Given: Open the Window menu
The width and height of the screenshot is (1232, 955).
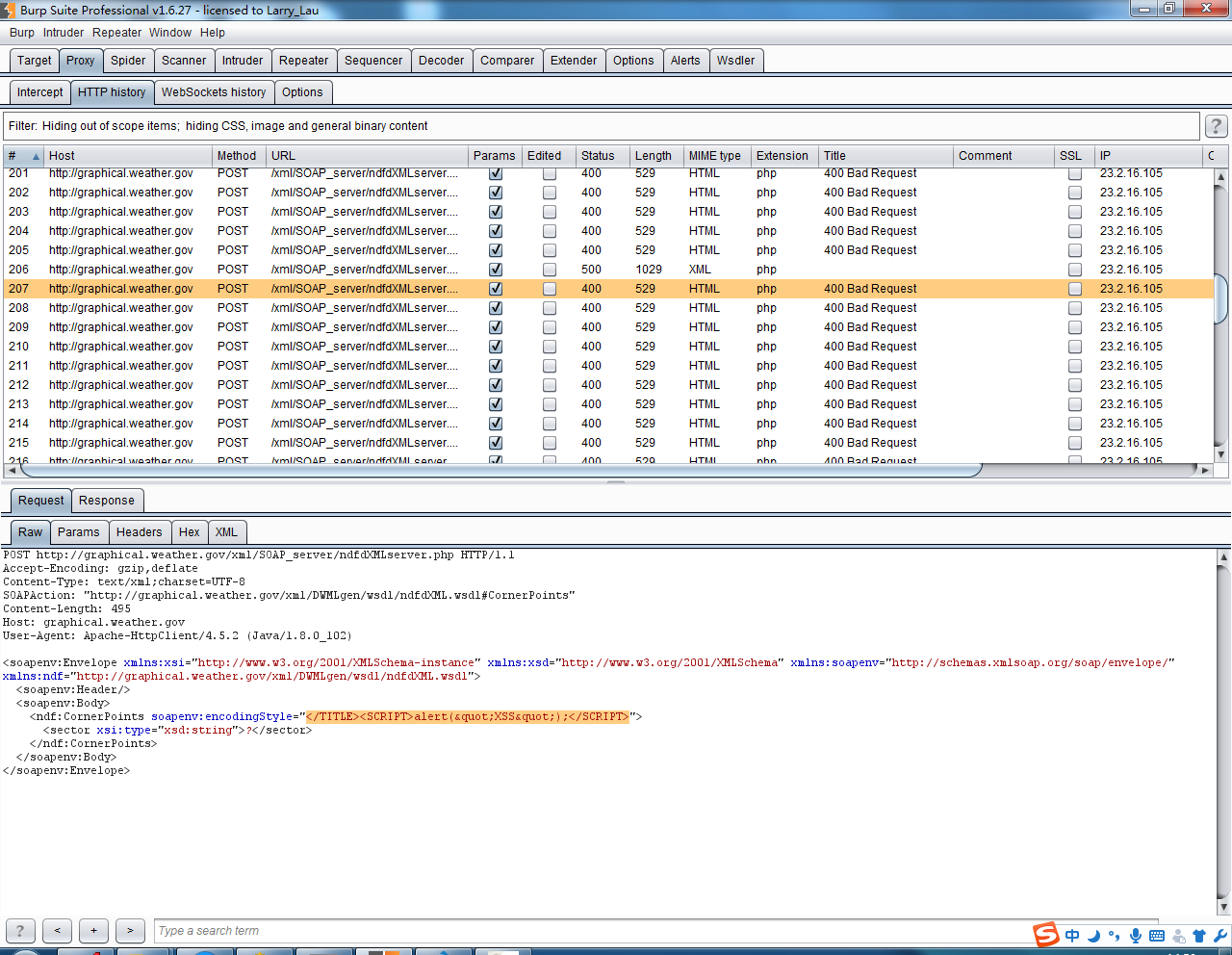Looking at the screenshot, I should click(x=170, y=33).
